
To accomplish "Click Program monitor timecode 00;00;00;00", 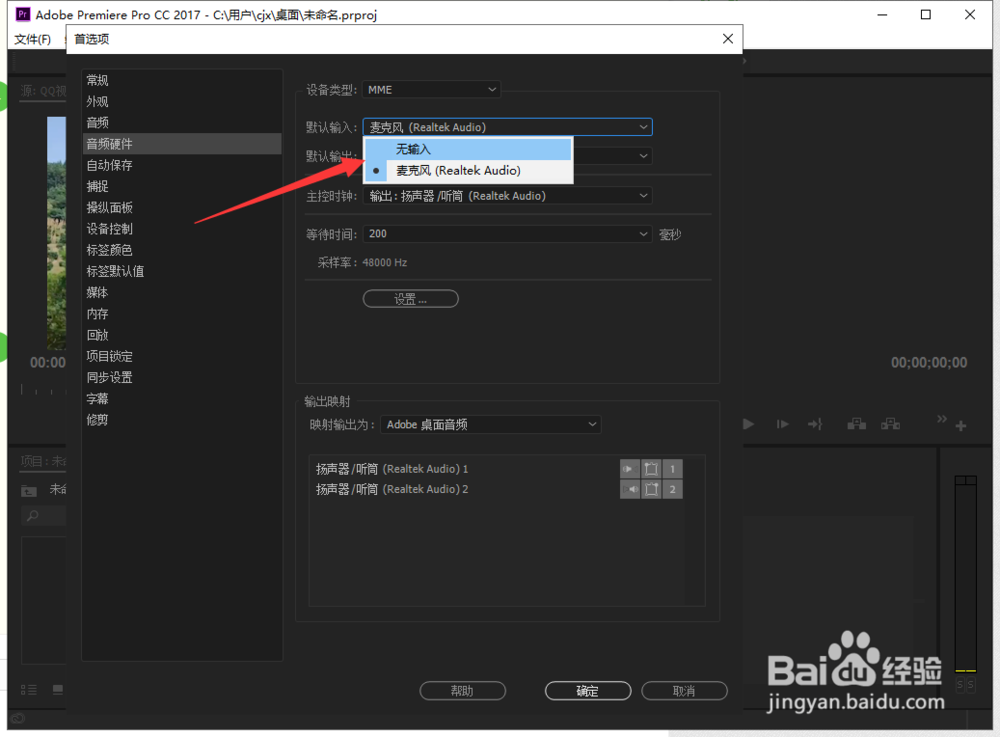I will pos(929,363).
